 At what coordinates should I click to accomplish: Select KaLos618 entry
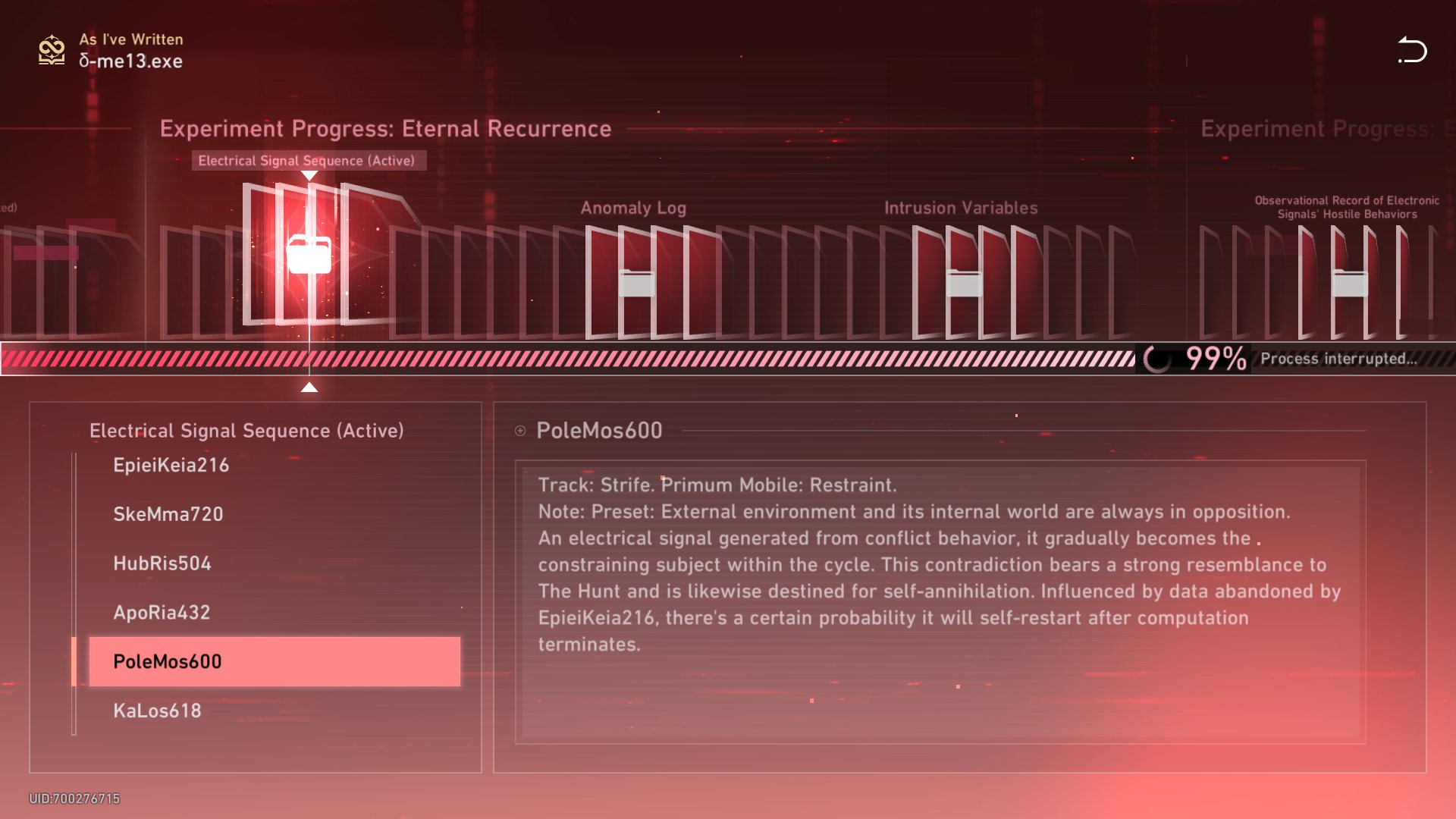coord(157,711)
